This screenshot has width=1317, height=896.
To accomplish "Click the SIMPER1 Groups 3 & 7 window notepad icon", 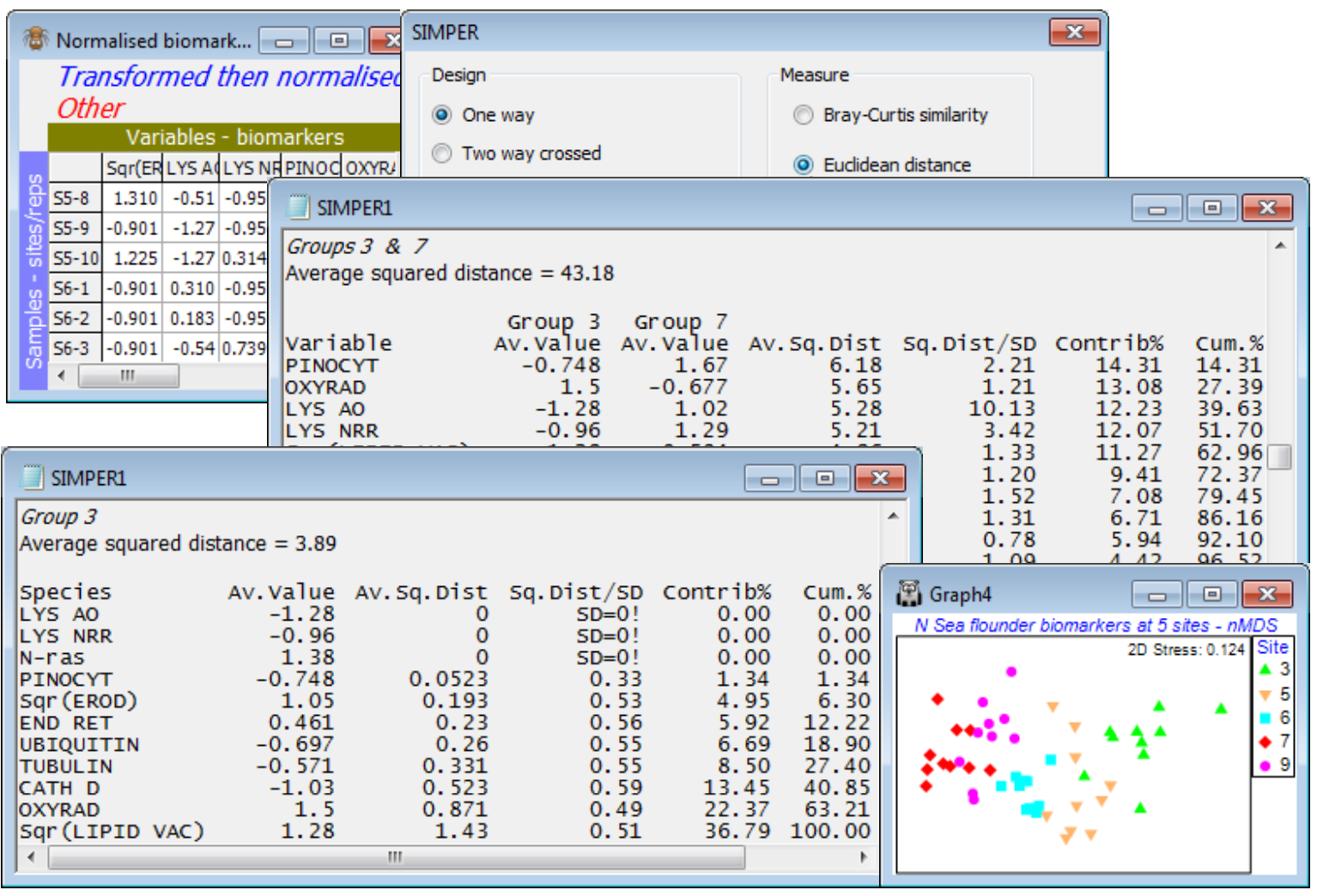I will 298,207.
